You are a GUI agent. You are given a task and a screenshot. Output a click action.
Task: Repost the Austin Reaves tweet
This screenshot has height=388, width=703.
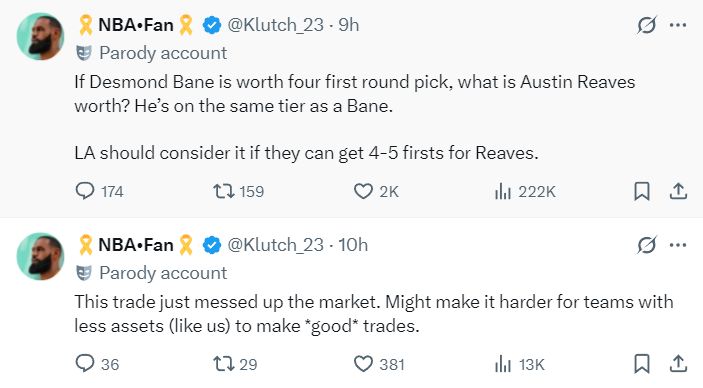(238, 192)
